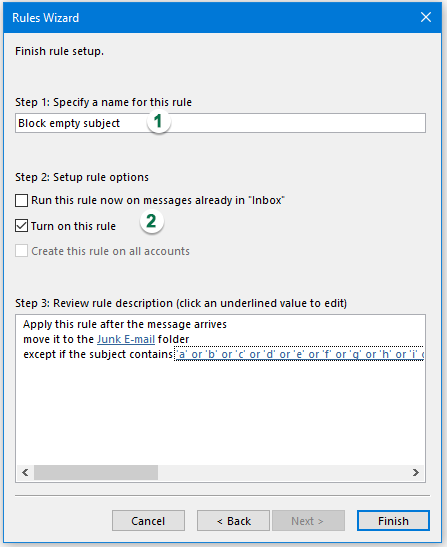
Task: Edit the subject contains letters link
Action: pyautogui.click(x=299, y=354)
